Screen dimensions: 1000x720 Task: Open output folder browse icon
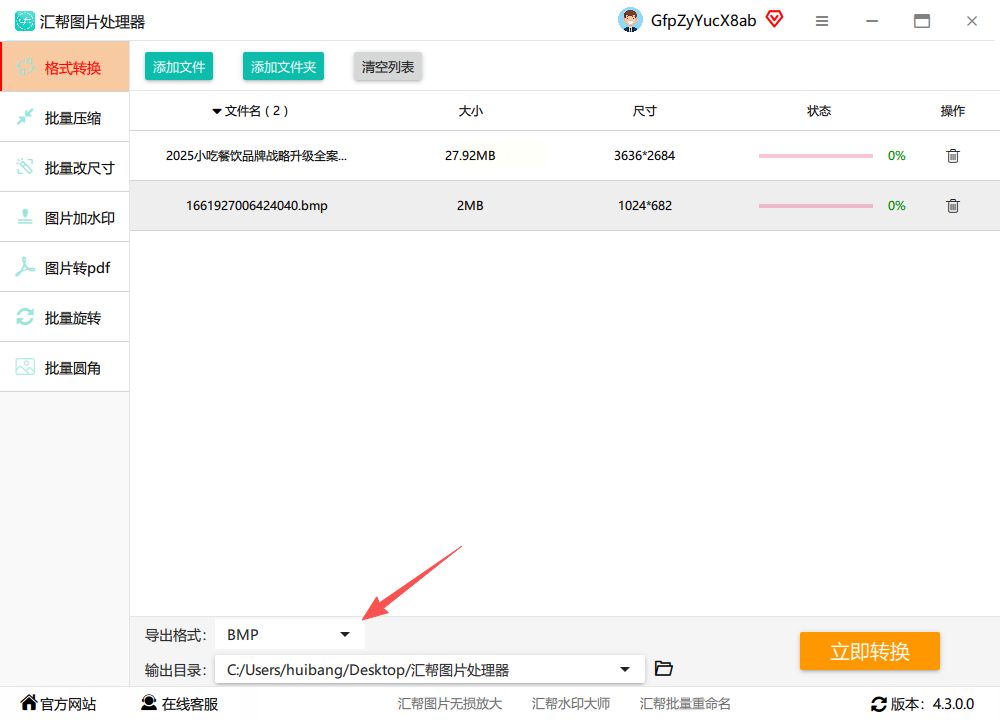point(664,668)
